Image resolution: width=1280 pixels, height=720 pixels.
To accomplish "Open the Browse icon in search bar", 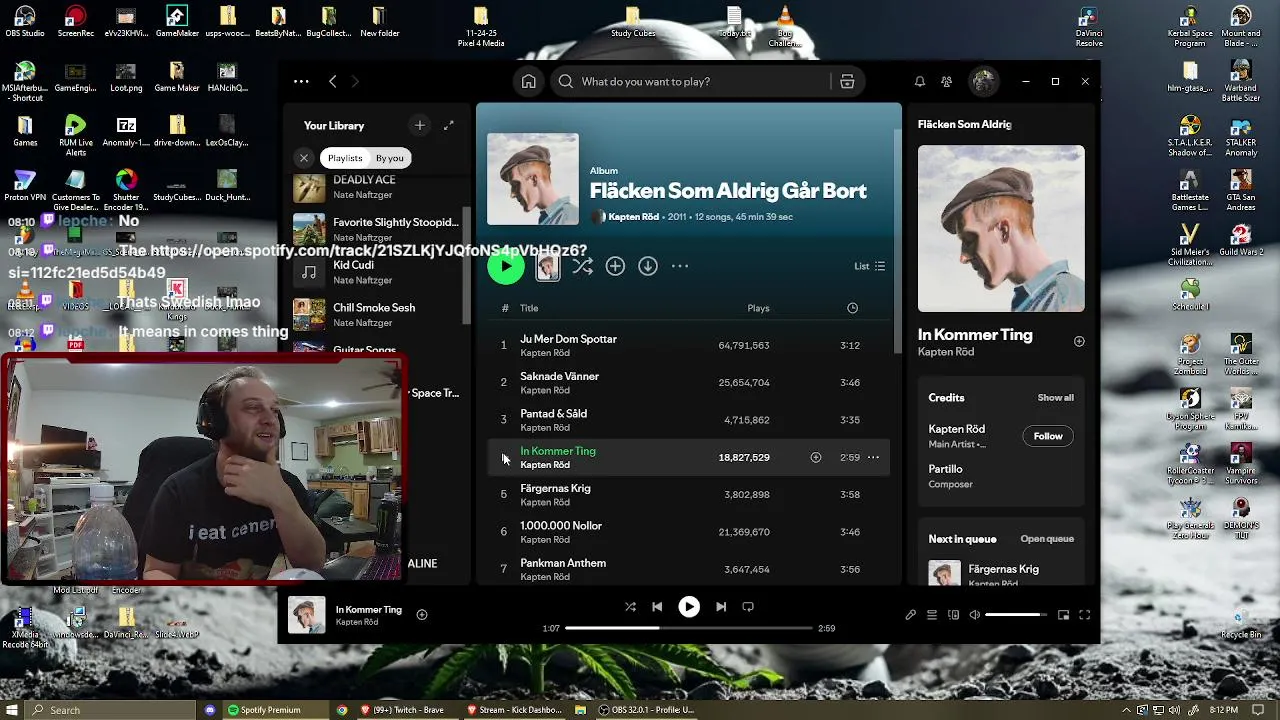I will (847, 82).
